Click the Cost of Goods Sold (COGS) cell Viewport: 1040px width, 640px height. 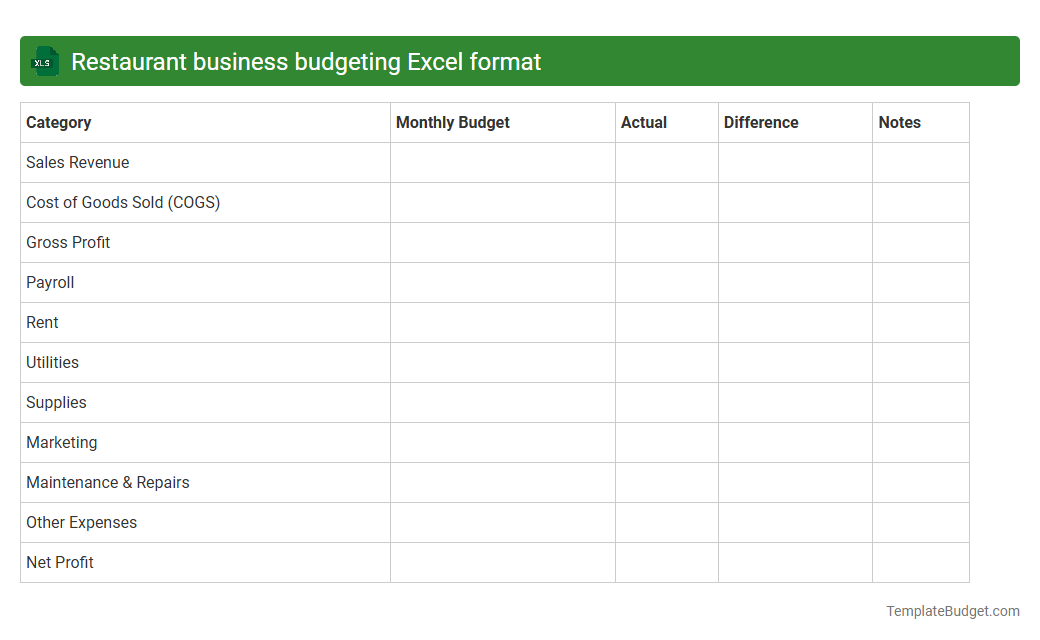tap(122, 202)
